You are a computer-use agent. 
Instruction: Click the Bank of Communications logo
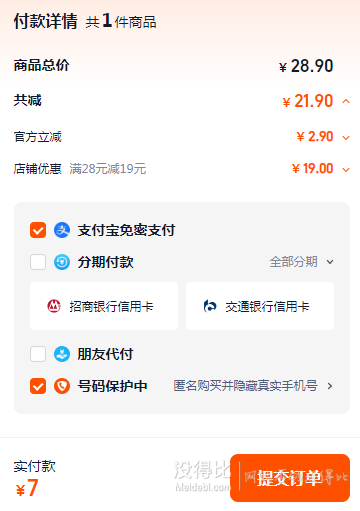point(210,306)
